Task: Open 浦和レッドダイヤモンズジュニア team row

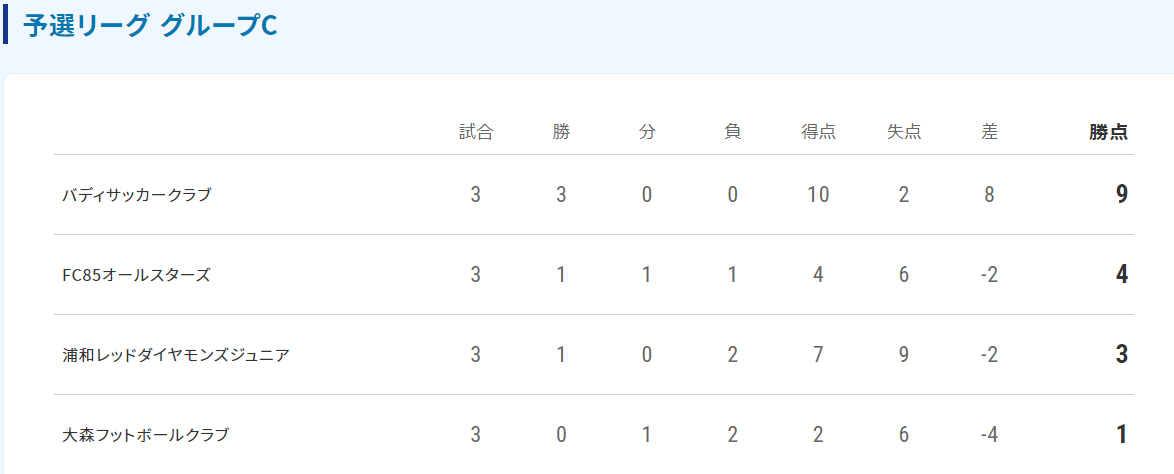Action: pos(594,354)
